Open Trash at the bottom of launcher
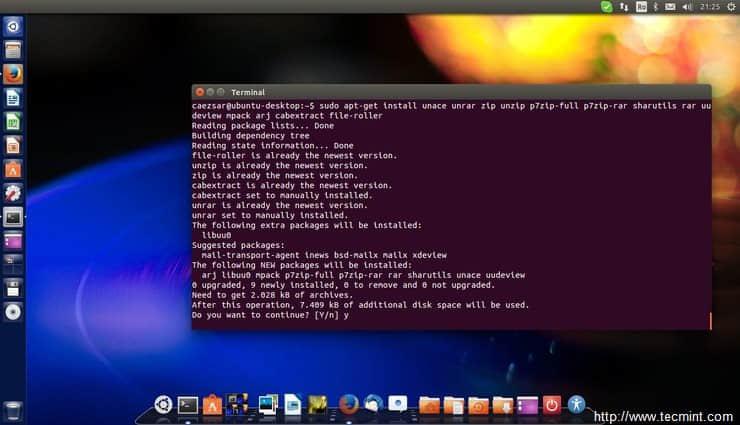The width and height of the screenshot is (740, 425). 13,409
